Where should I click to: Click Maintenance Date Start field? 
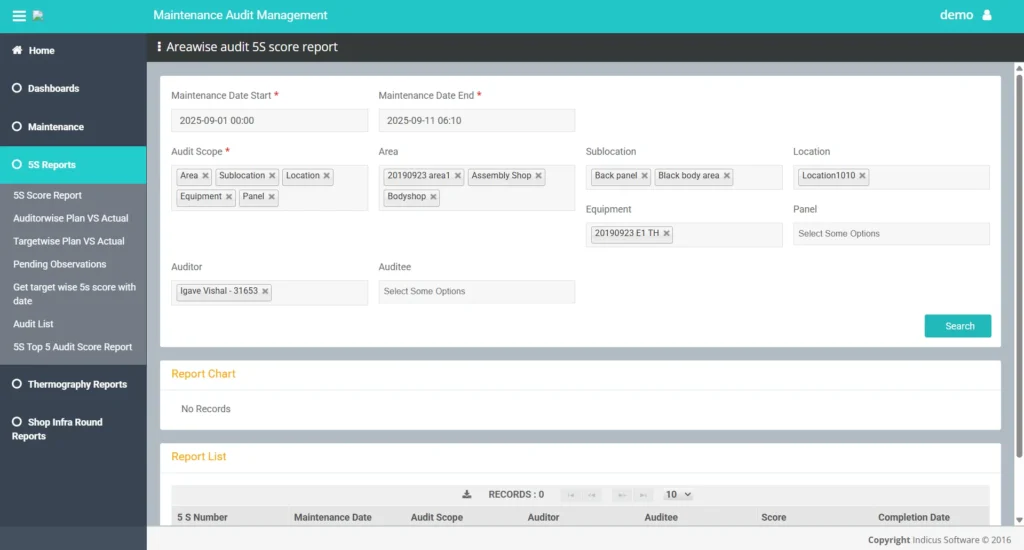click(269, 120)
